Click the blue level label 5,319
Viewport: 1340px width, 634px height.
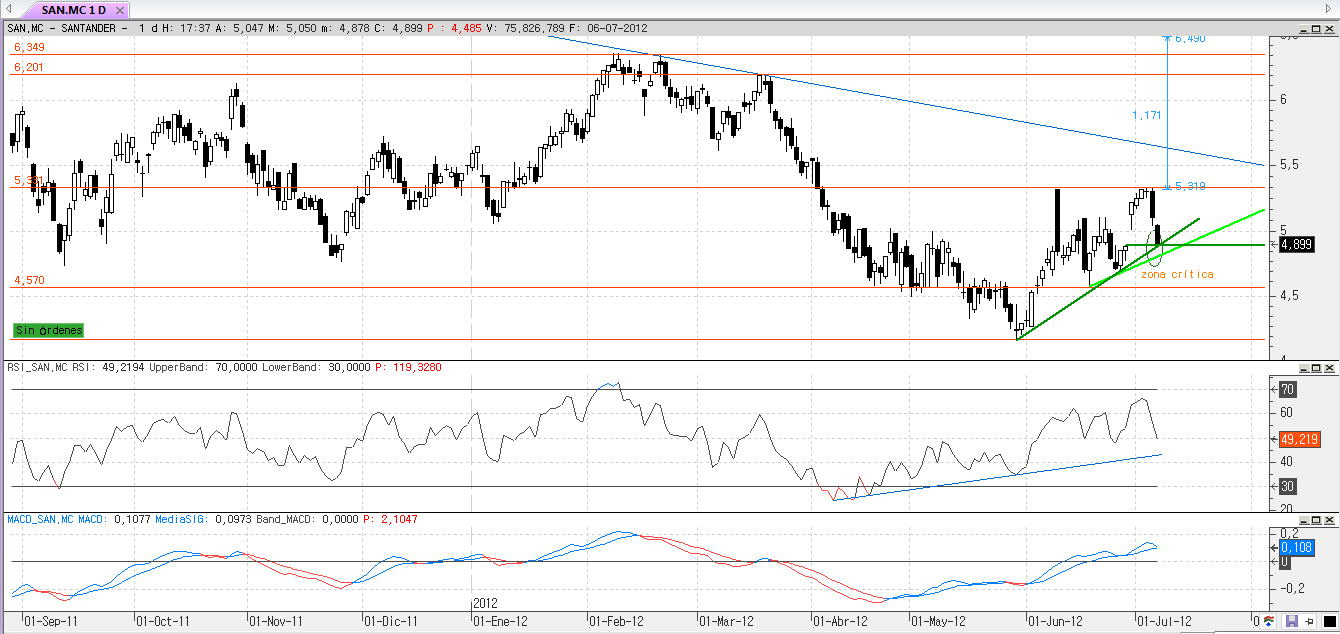click(1190, 186)
